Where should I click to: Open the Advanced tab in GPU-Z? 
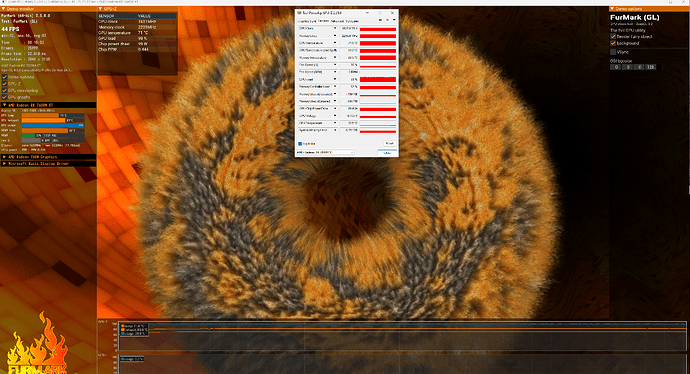337,21
